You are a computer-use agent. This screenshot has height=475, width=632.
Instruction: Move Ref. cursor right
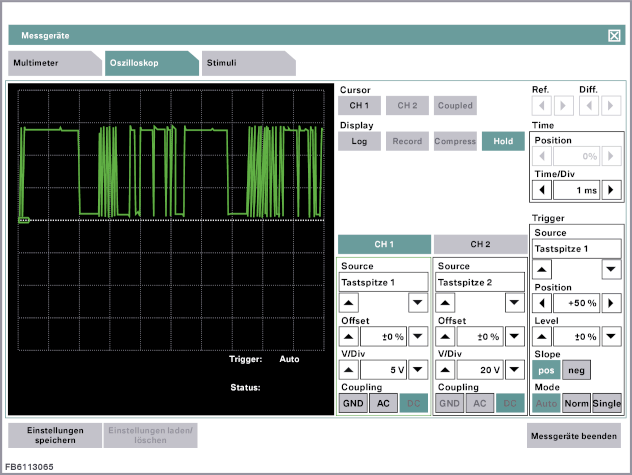point(563,106)
